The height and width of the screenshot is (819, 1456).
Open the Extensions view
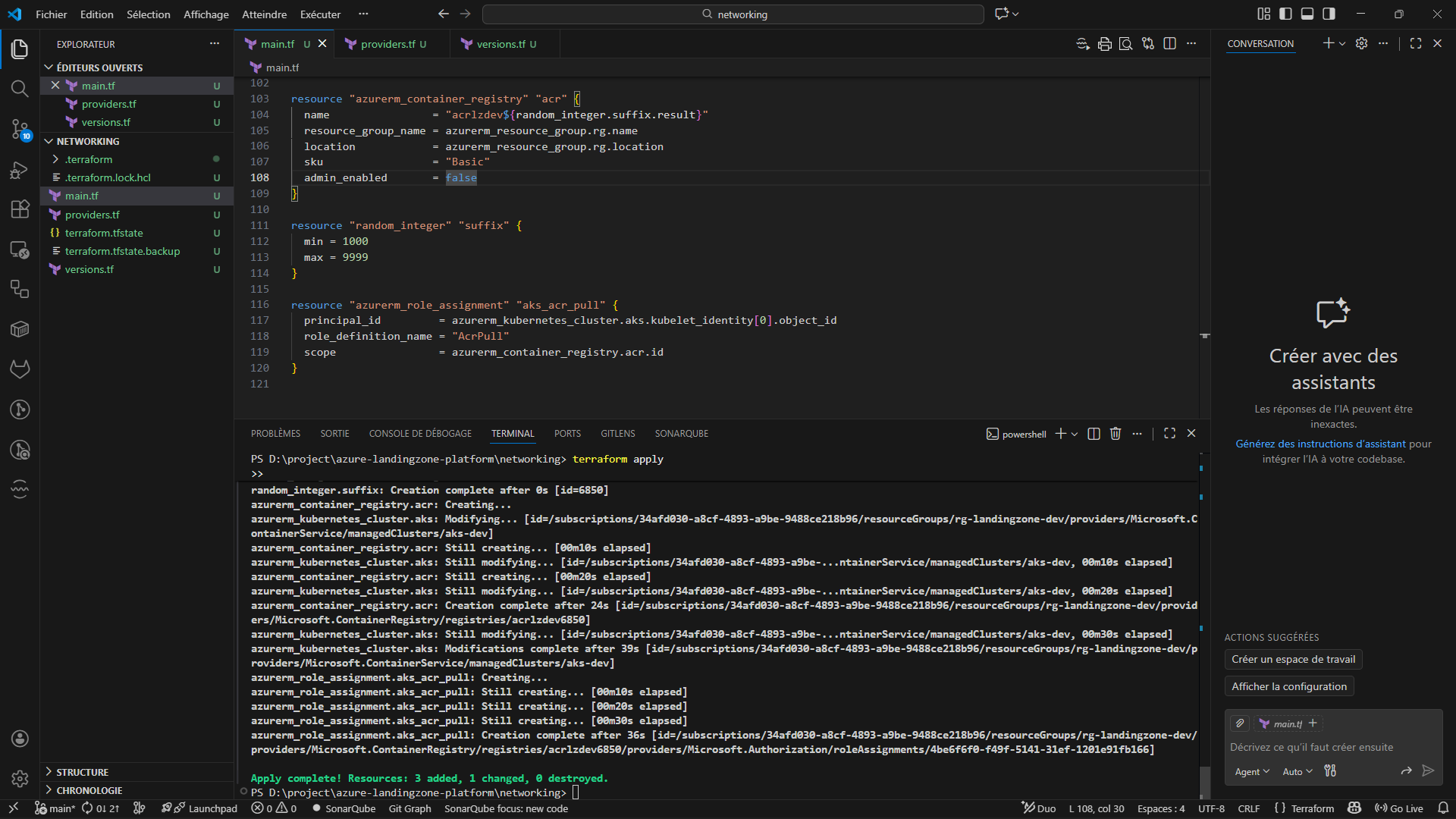(x=20, y=210)
